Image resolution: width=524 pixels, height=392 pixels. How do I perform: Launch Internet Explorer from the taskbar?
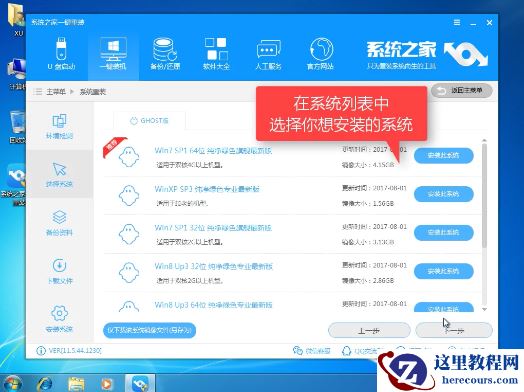[x=45, y=384]
